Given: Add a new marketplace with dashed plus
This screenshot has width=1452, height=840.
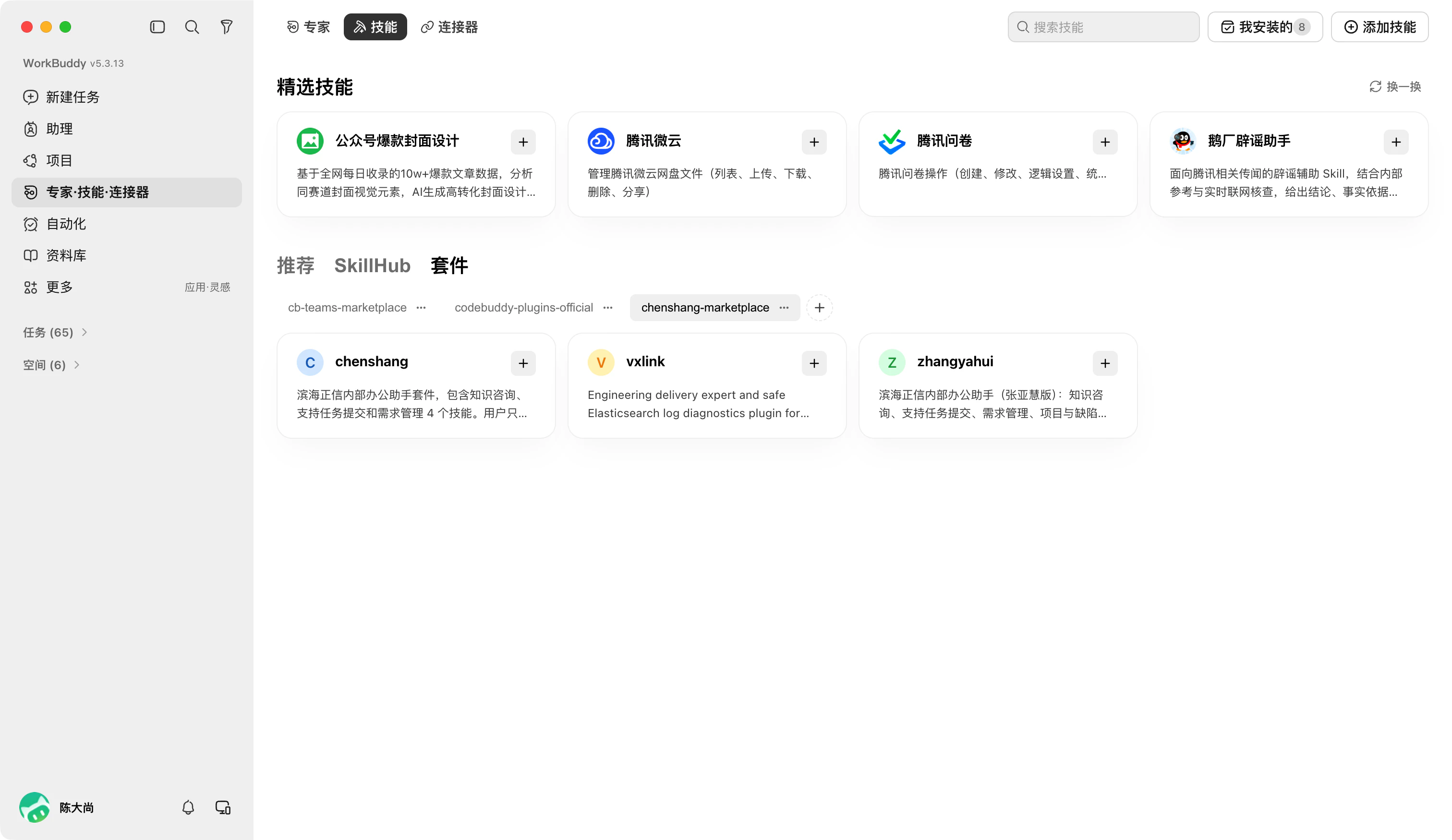Looking at the screenshot, I should 819,308.
